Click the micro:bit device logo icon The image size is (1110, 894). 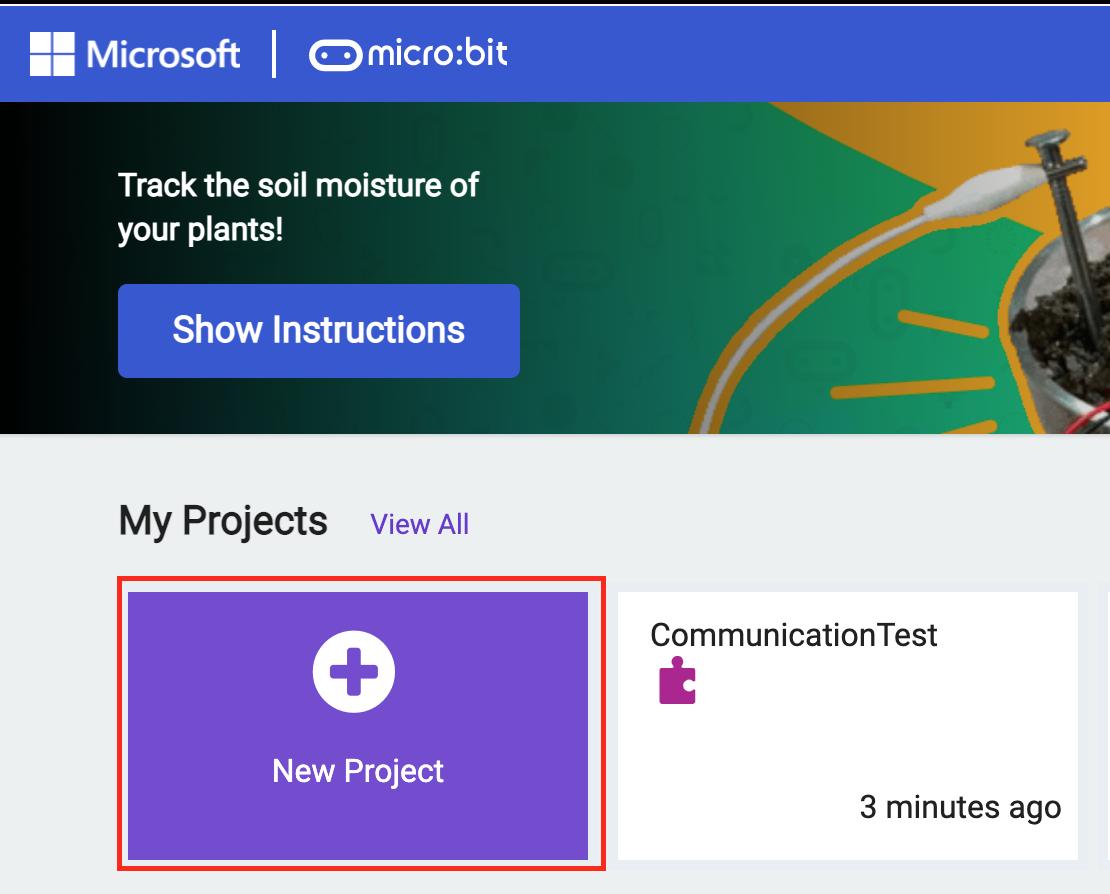pyautogui.click(x=336, y=56)
